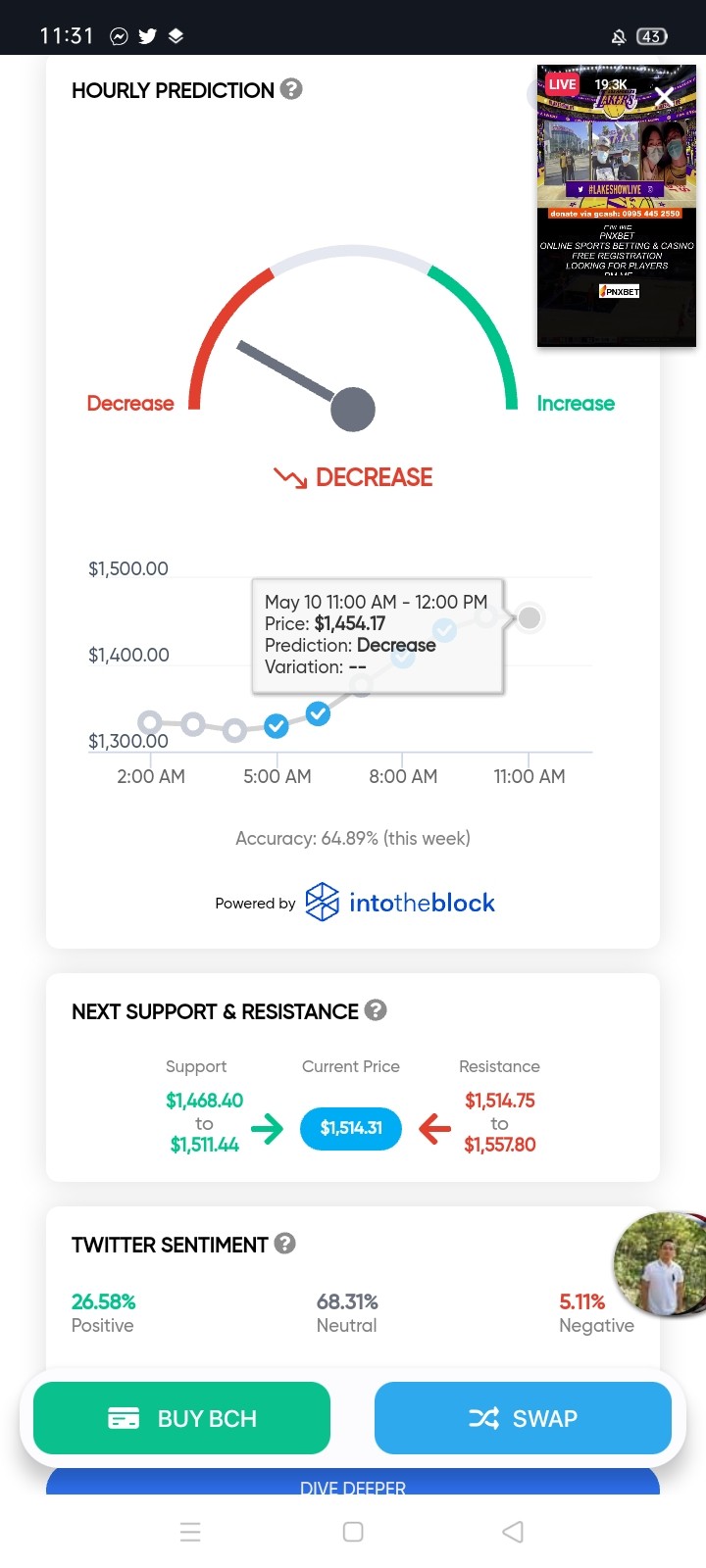Image resolution: width=706 pixels, height=1568 pixels.
Task: Tap the current price $1,514.31 pill
Action: (x=351, y=1128)
